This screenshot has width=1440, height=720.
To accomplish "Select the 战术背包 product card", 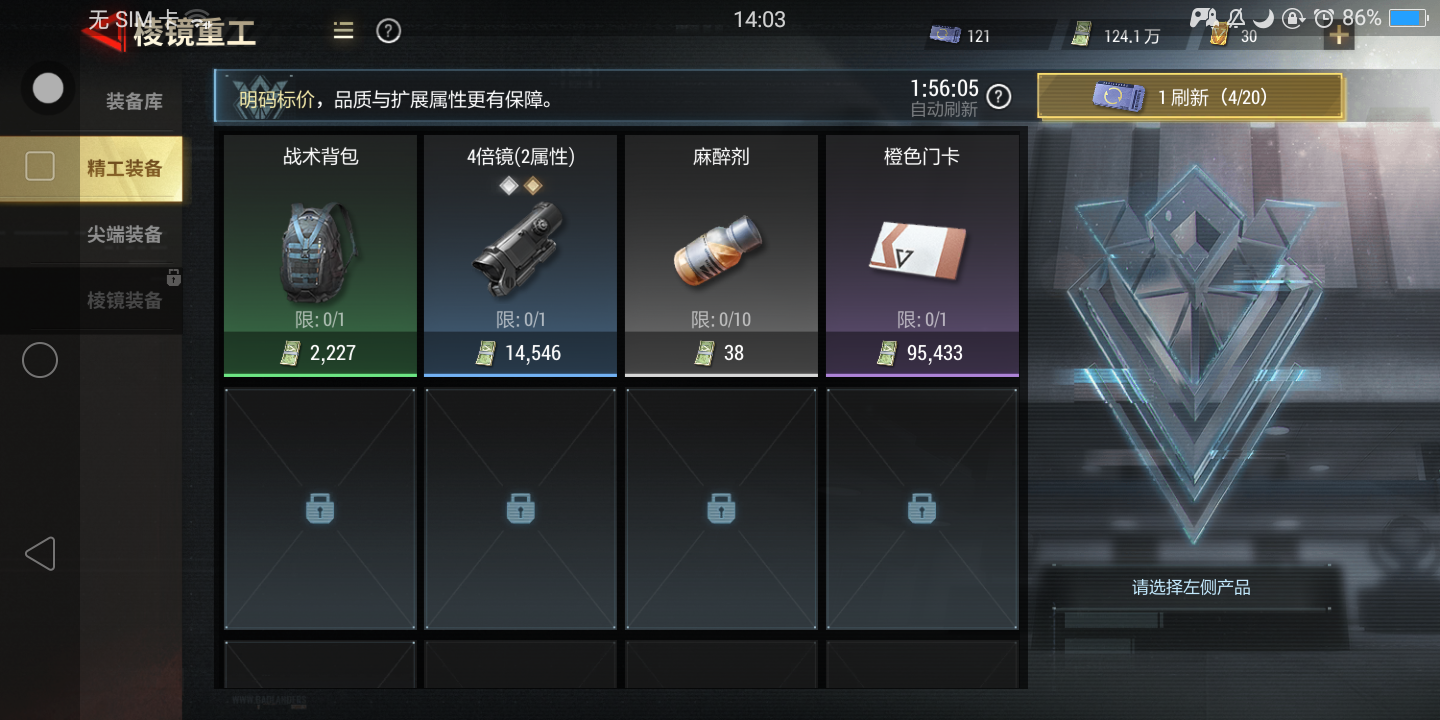I will pos(320,256).
